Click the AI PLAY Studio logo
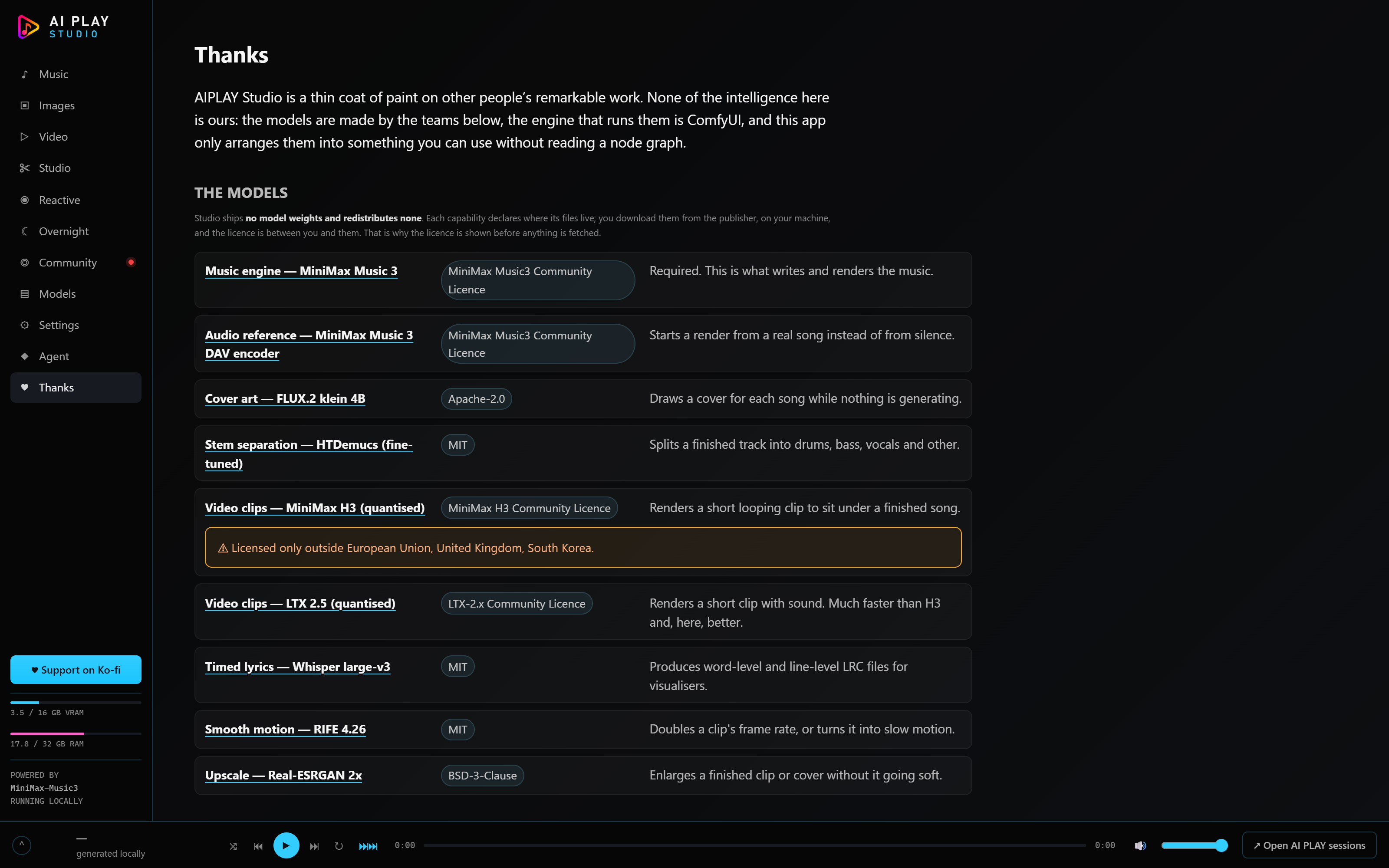Image resolution: width=1389 pixels, height=868 pixels. coord(63,27)
